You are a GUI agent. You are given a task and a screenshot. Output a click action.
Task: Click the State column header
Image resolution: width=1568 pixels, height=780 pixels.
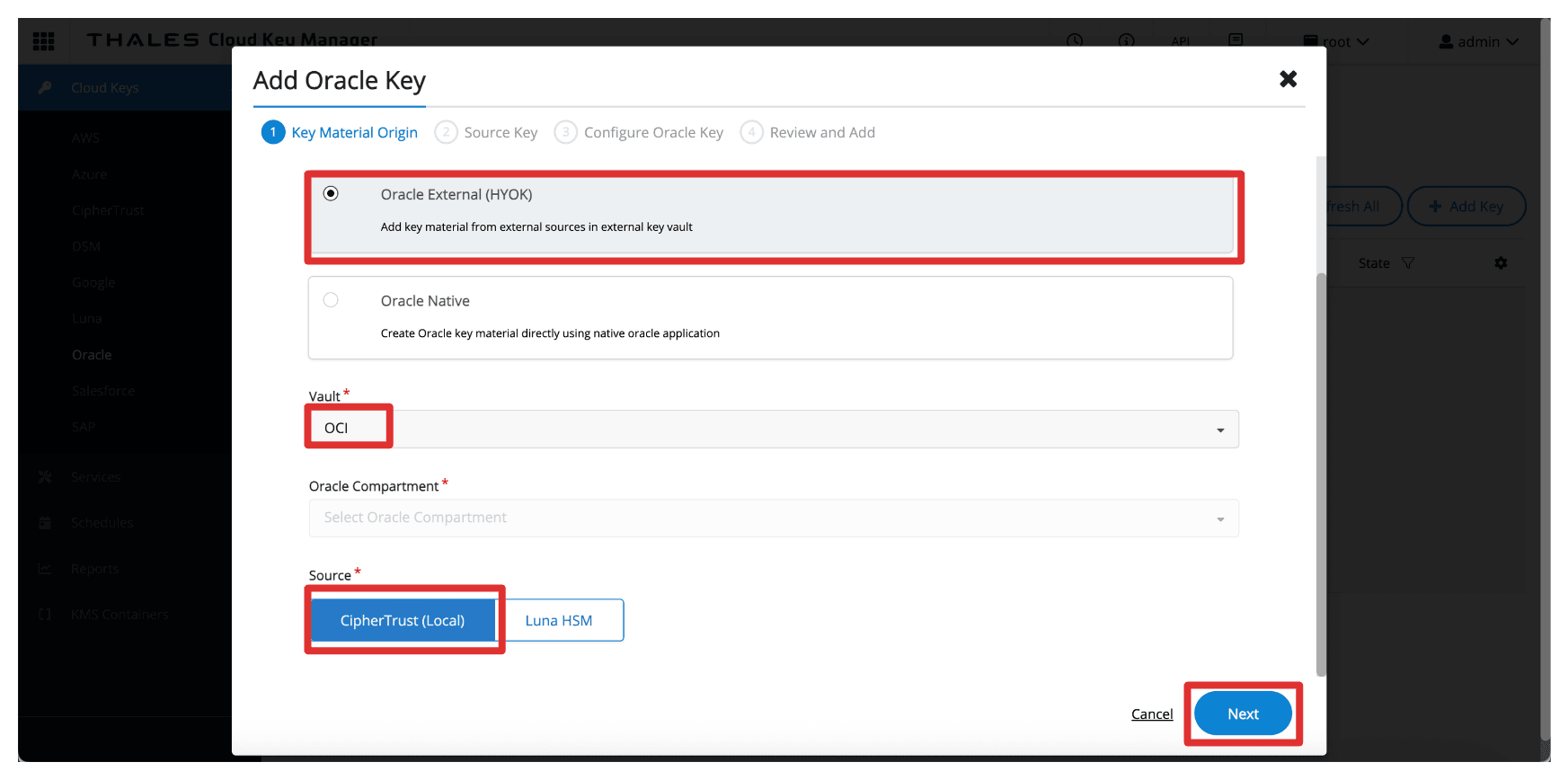coord(1374,263)
